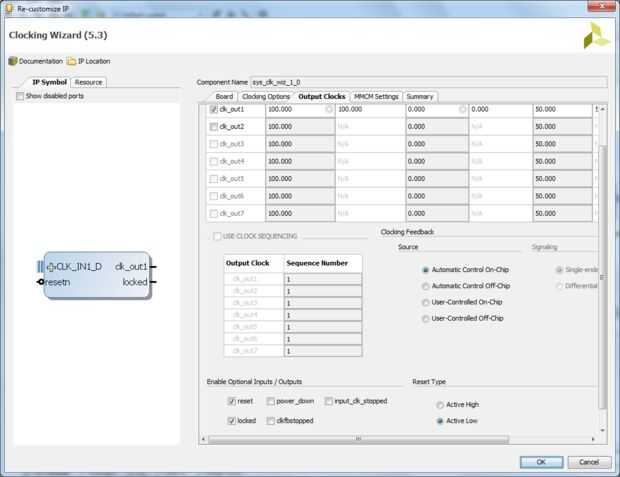Enable the clk_out7 checkbox
Image resolution: width=620 pixels, height=477 pixels.
click(x=214, y=214)
